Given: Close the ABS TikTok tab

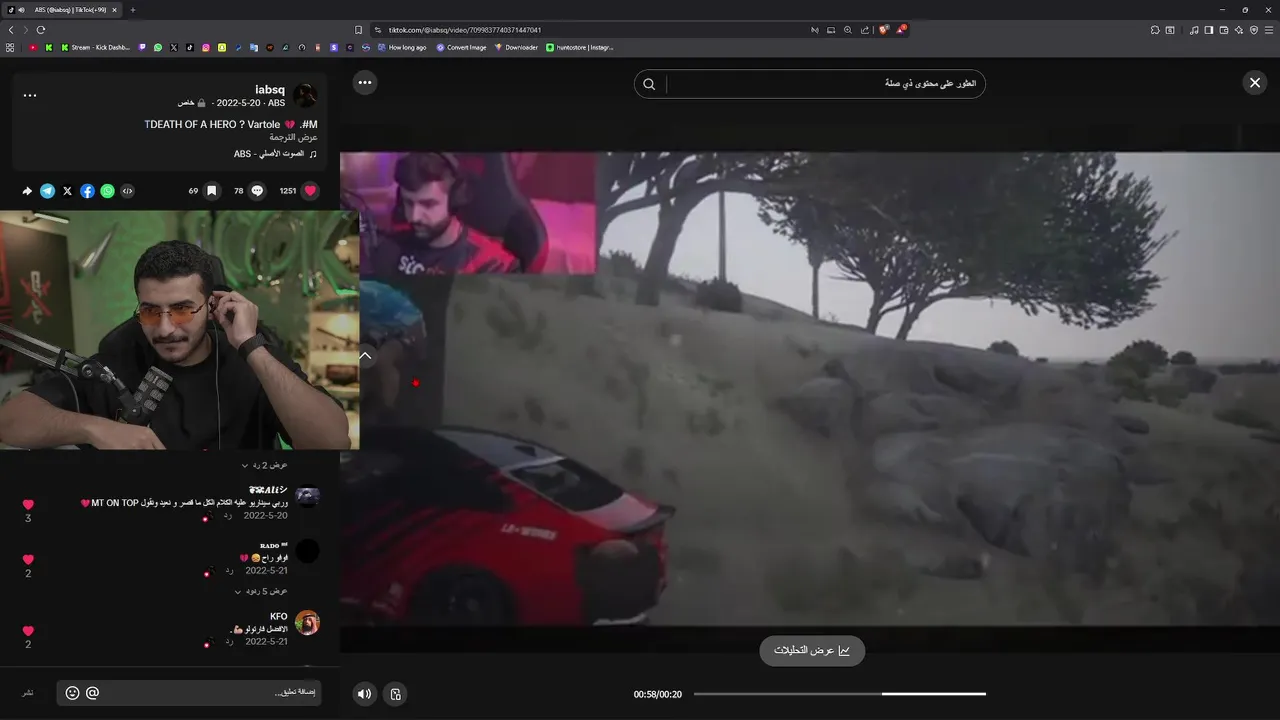Looking at the screenshot, I should pyautogui.click(x=115, y=10).
